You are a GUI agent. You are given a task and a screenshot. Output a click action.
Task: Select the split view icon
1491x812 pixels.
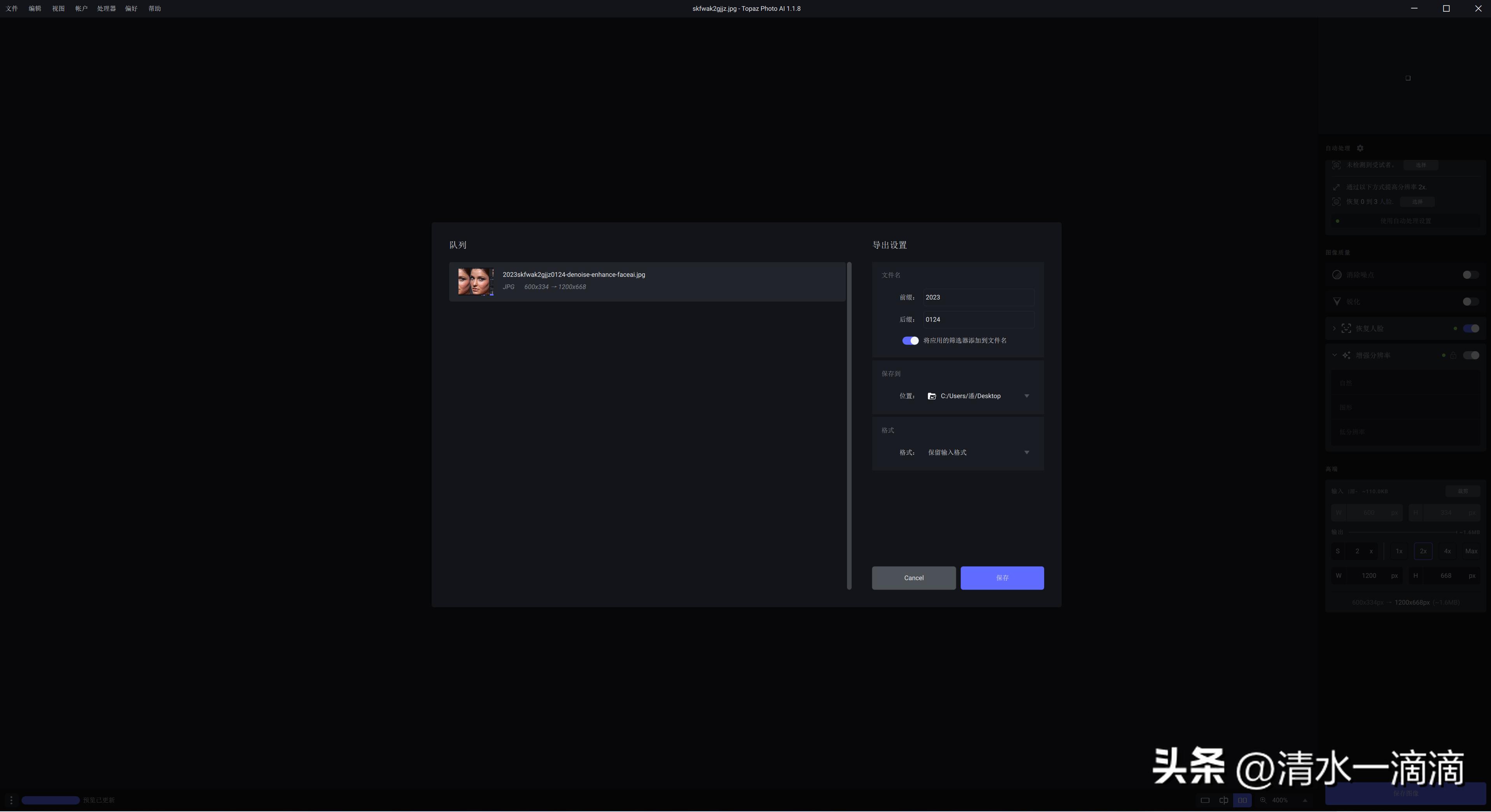(x=1223, y=800)
